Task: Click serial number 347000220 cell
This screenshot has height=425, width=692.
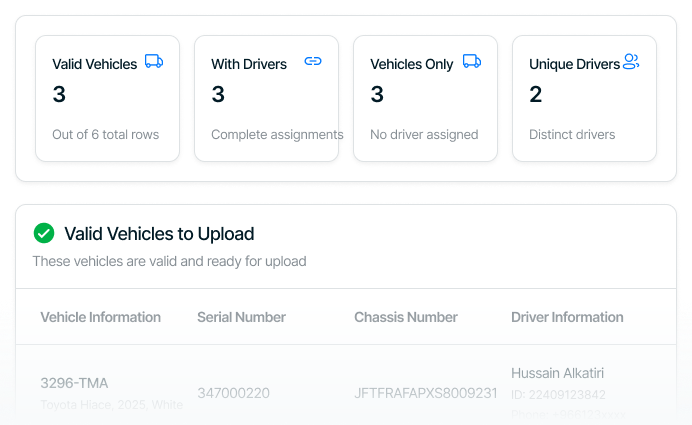Action: [233, 393]
